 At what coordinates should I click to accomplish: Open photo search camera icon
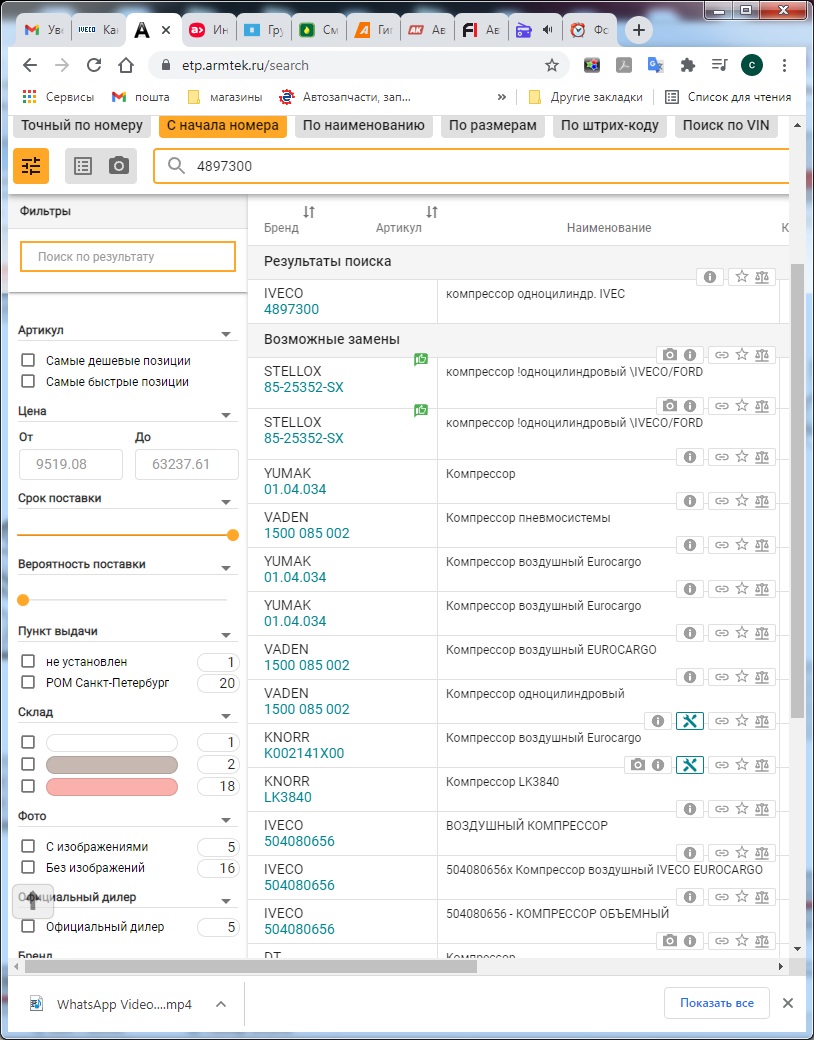(119, 166)
